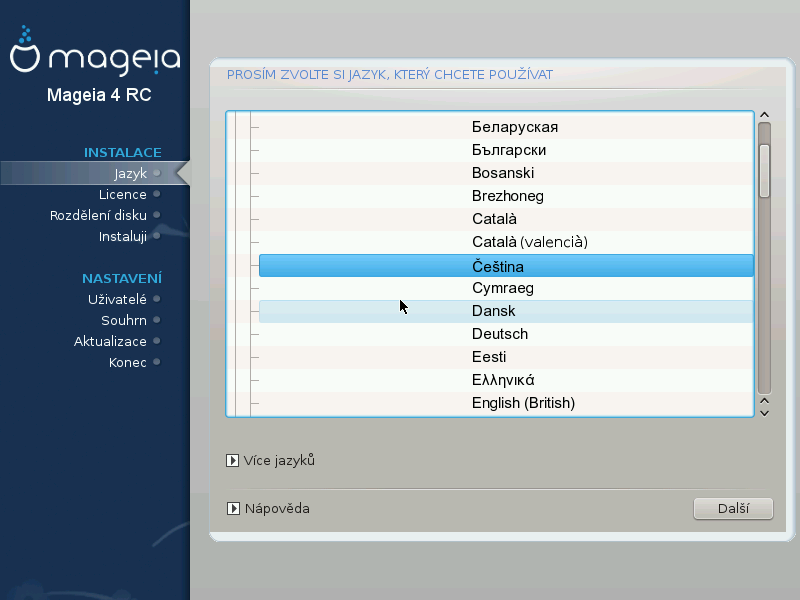Expand the Více jazyků section
The height and width of the screenshot is (600, 800).
(232, 461)
